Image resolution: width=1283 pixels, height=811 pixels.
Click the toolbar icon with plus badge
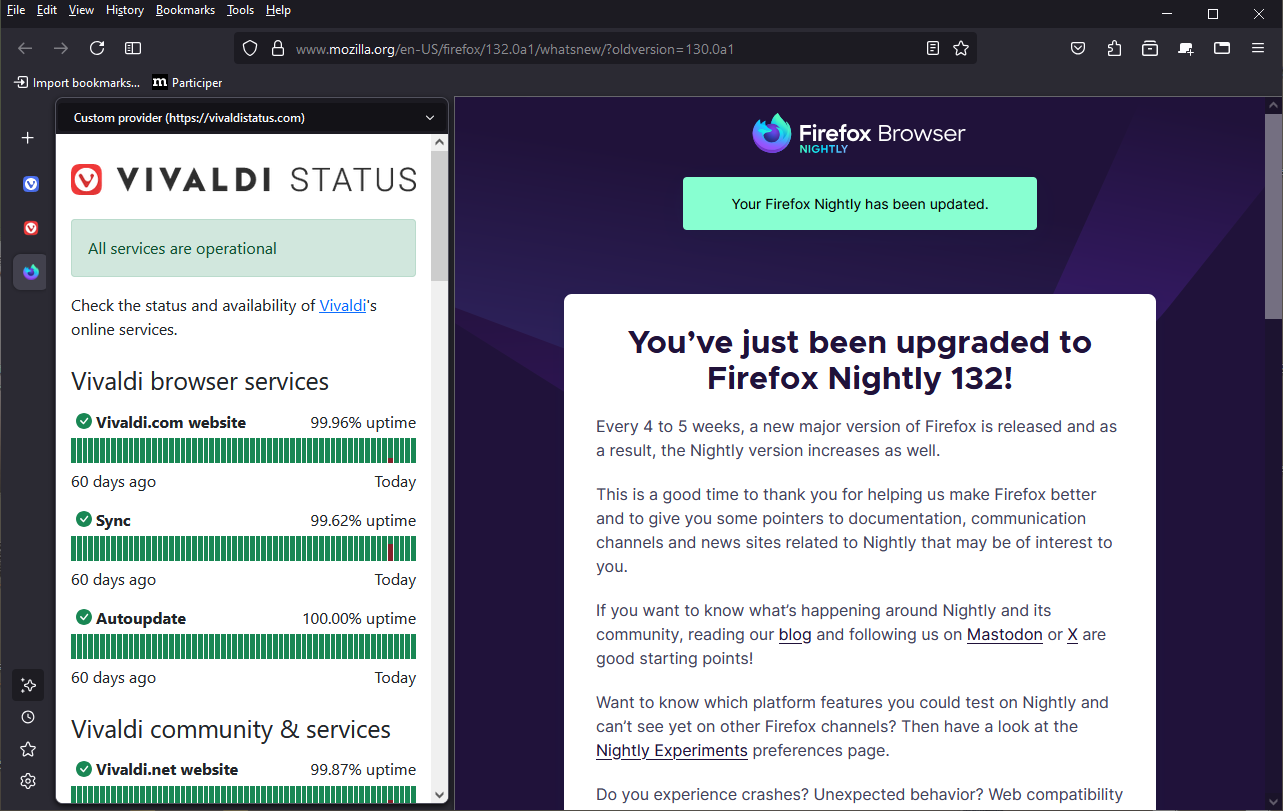pyautogui.click(x=1186, y=48)
